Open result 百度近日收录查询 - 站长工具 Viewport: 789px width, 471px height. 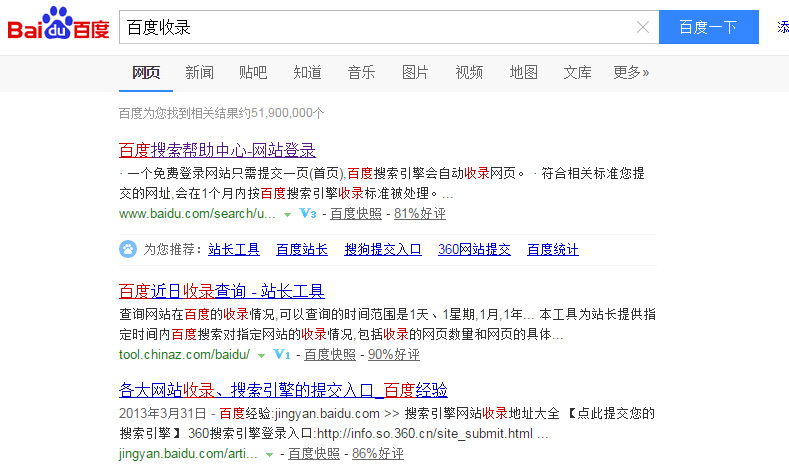click(x=222, y=291)
